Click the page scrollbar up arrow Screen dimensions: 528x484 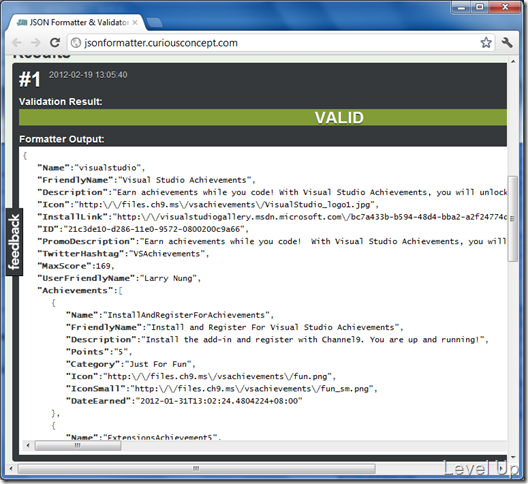[x=513, y=62]
